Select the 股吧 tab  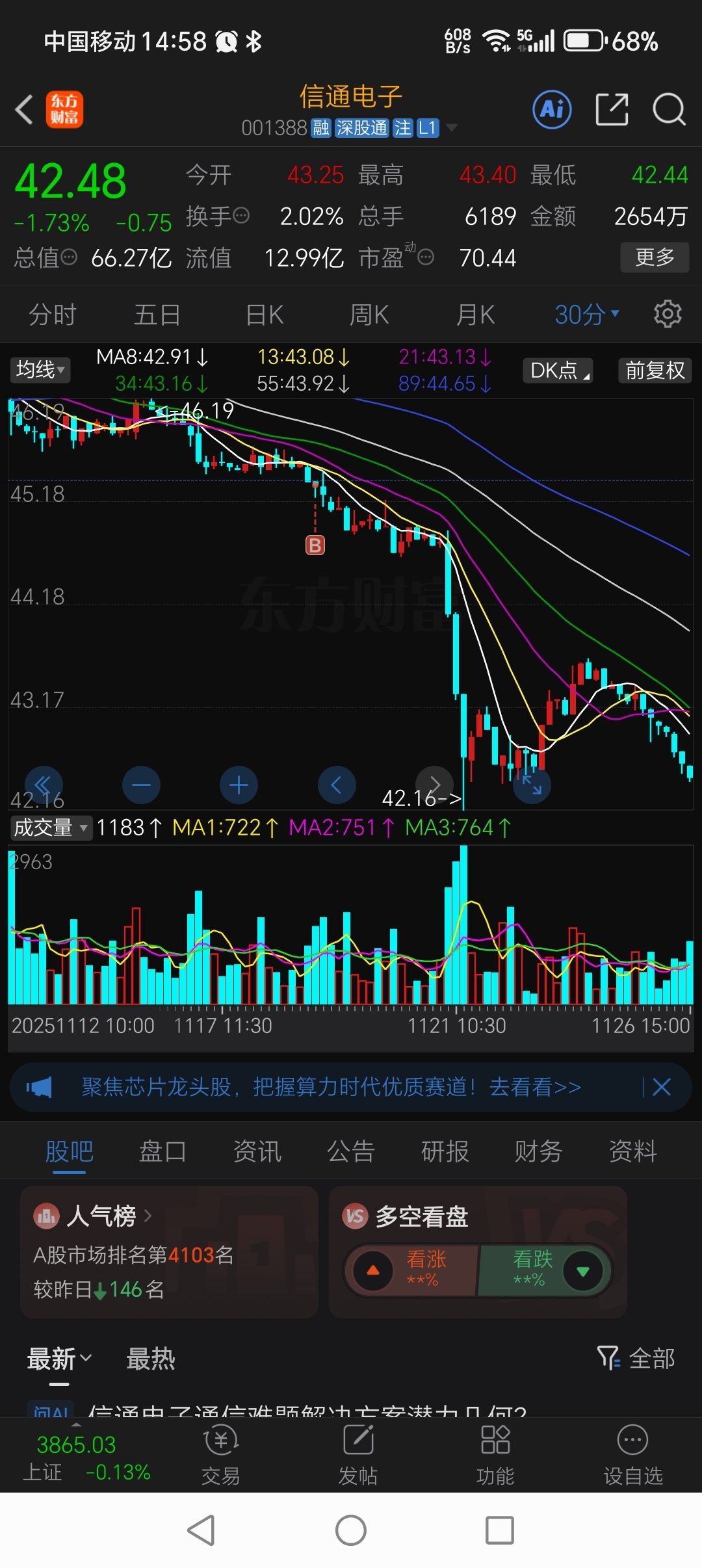coord(70,1151)
